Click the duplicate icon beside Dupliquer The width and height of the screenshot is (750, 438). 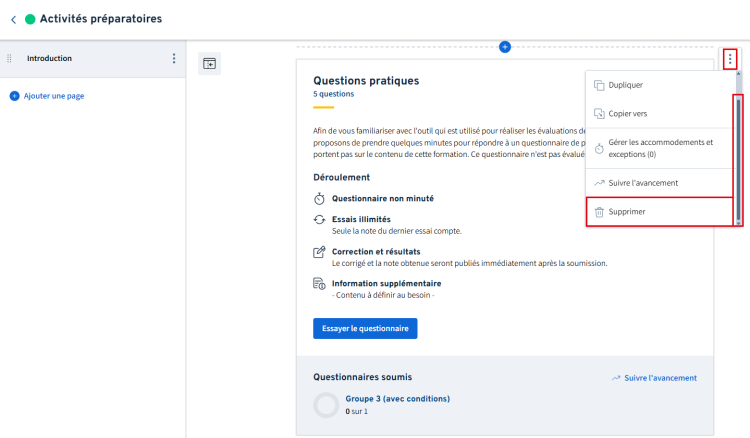(599, 85)
